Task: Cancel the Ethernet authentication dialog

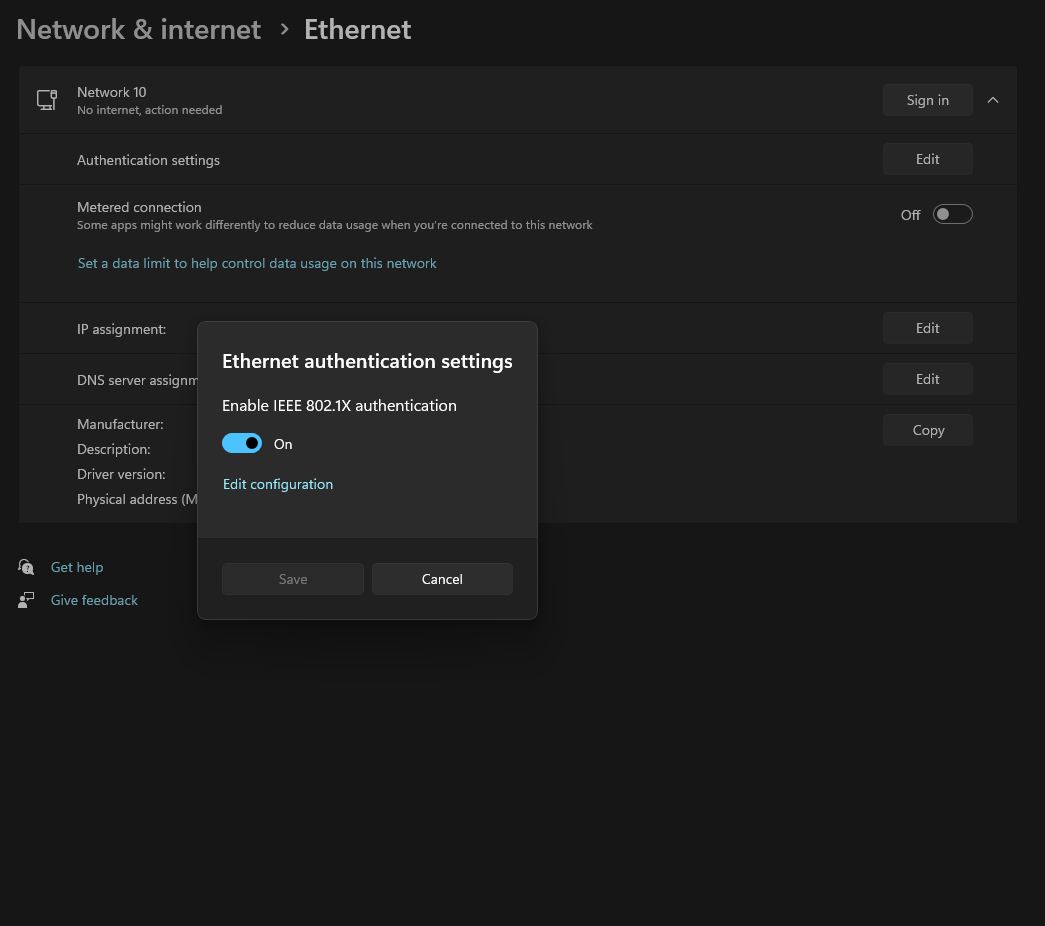Action: pyautogui.click(x=442, y=579)
